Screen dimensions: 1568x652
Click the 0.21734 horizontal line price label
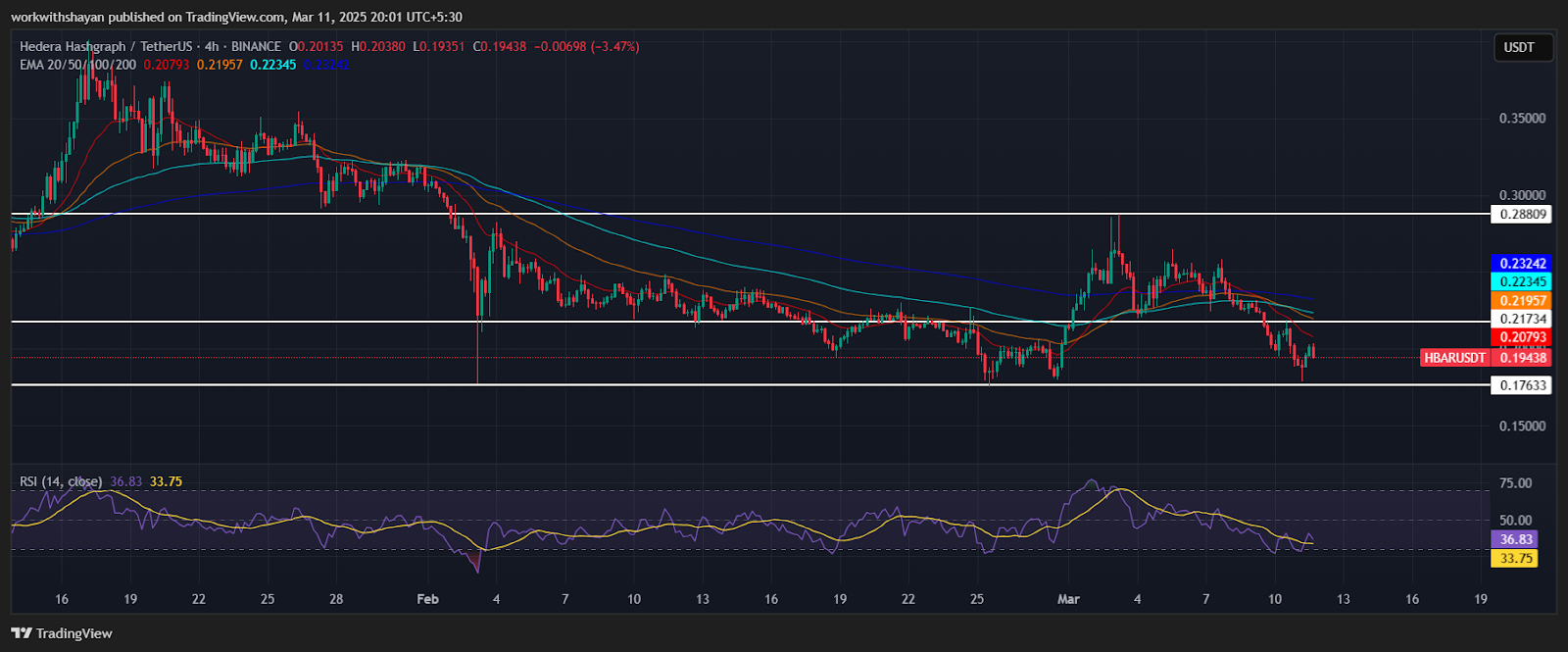pos(1520,319)
